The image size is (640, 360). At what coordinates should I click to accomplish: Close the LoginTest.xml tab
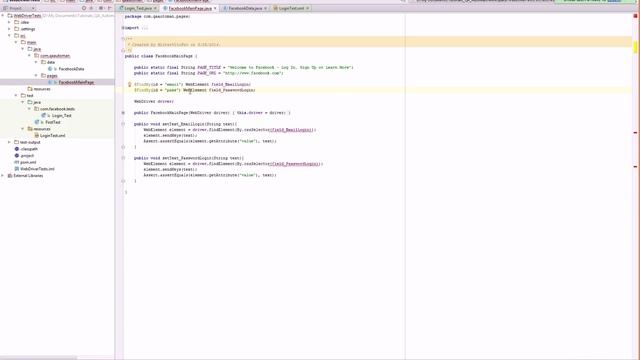pyautogui.click(x=307, y=8)
